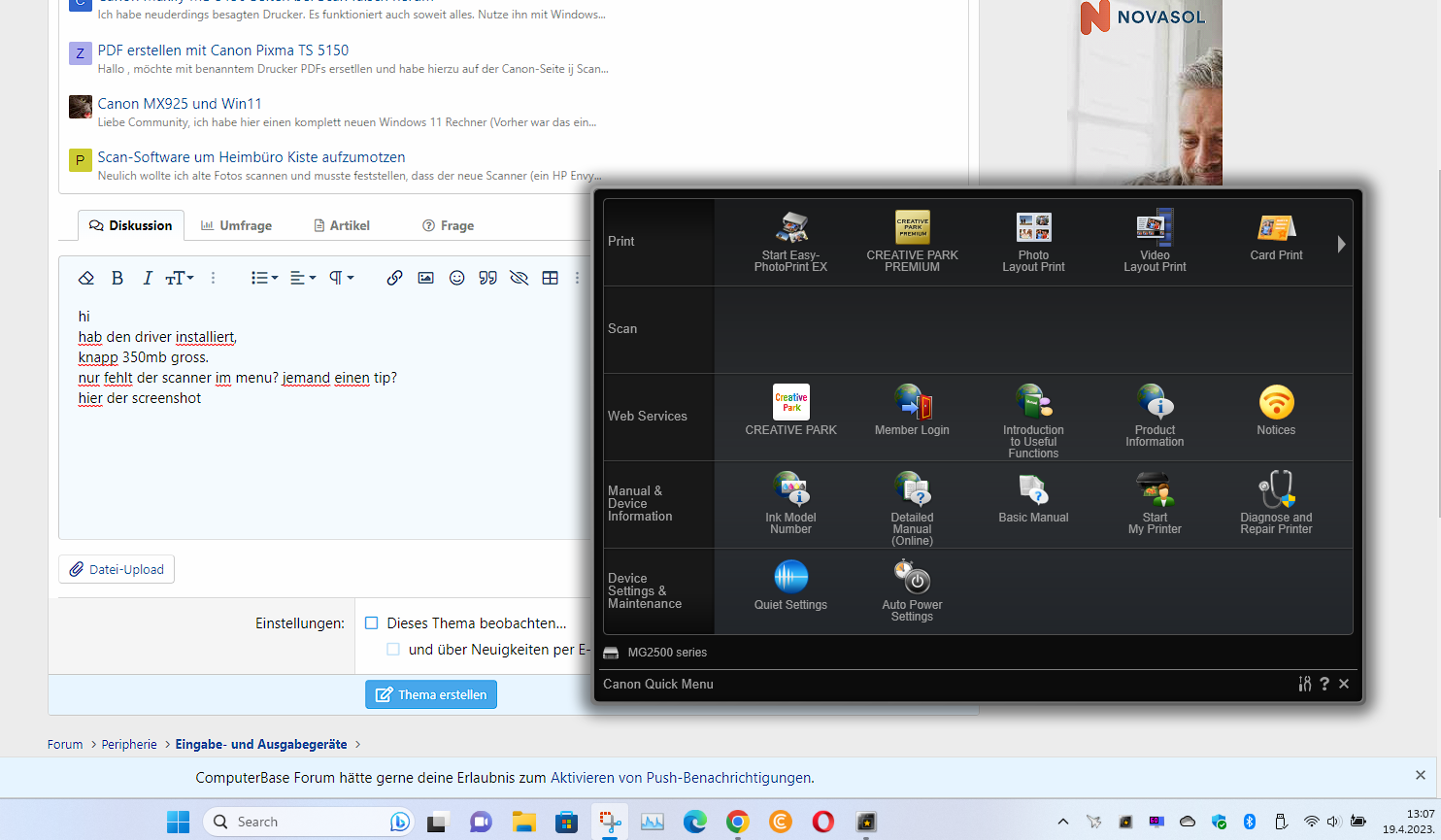Open the font size dropdown
Image resolution: width=1441 pixels, height=840 pixels.
pos(180,278)
